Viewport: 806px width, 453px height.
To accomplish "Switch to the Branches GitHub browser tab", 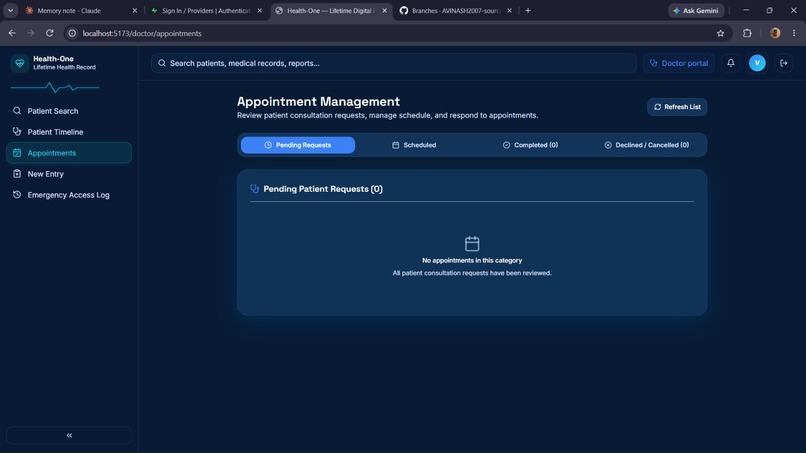I will click(456, 11).
